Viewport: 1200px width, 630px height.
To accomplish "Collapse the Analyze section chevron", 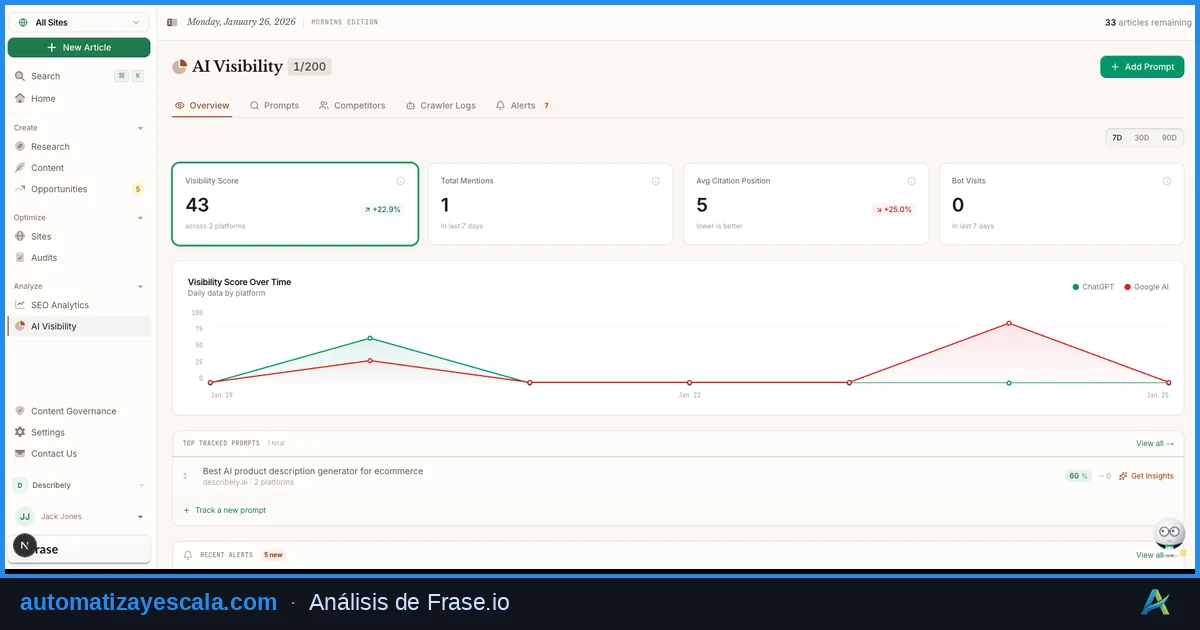I will (140, 287).
